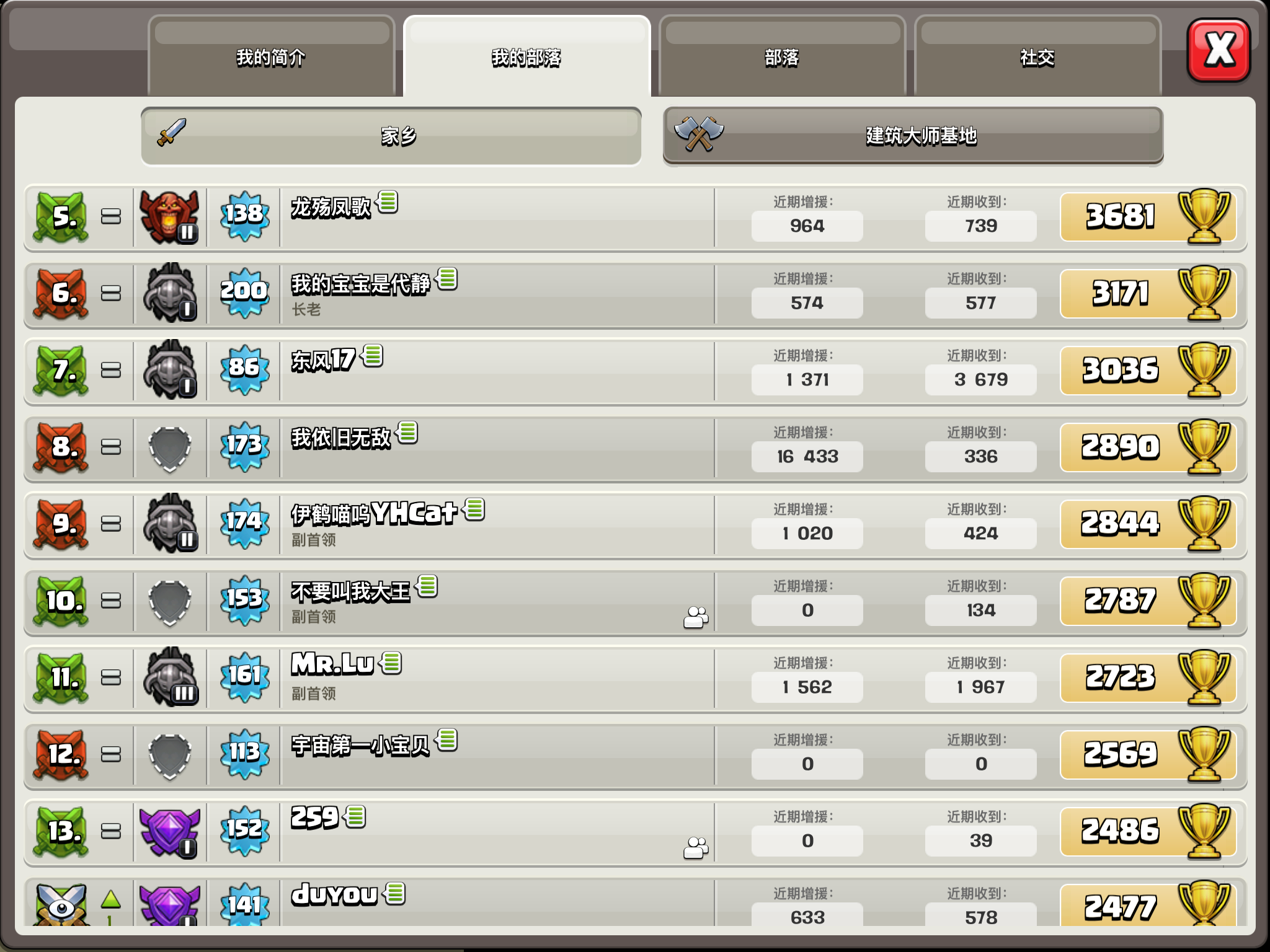Tap the friend icon on 不要叫我大王 row
Image resolution: width=1270 pixels, height=952 pixels.
click(696, 617)
